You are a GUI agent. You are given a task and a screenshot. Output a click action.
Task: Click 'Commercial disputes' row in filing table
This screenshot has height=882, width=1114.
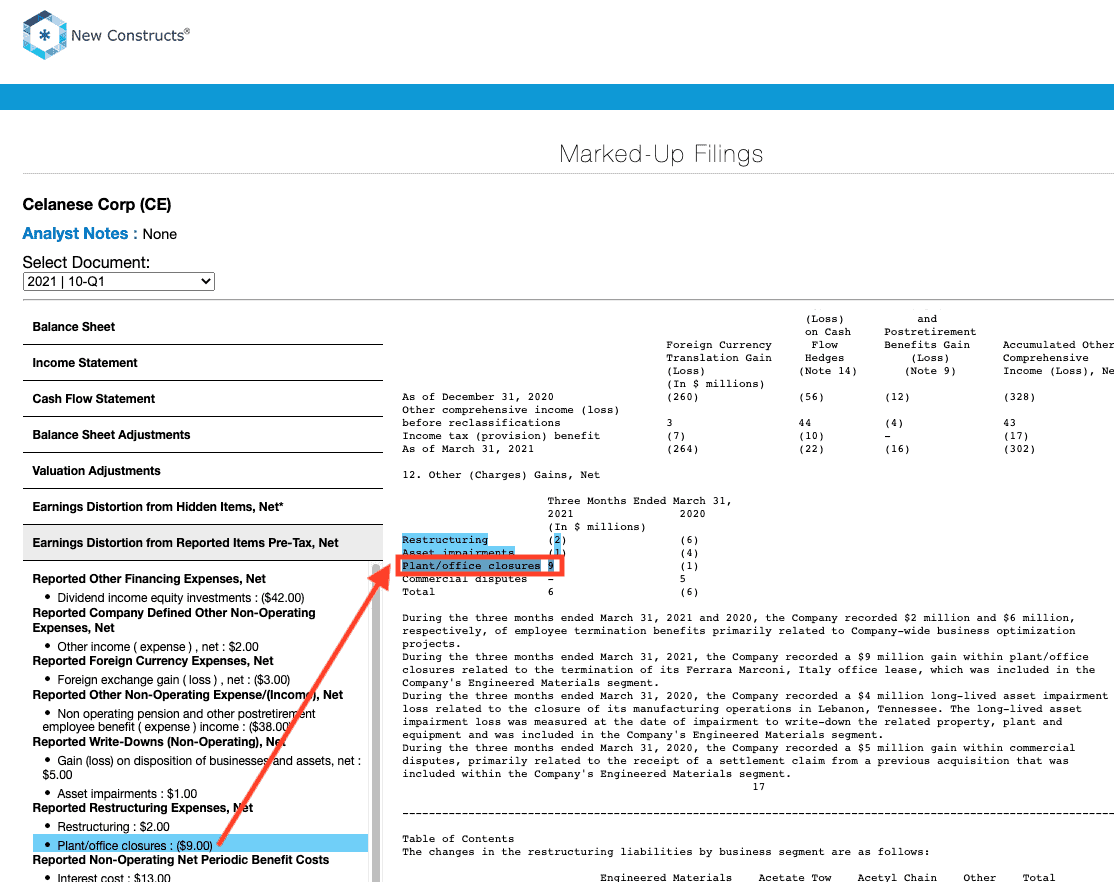click(465, 579)
